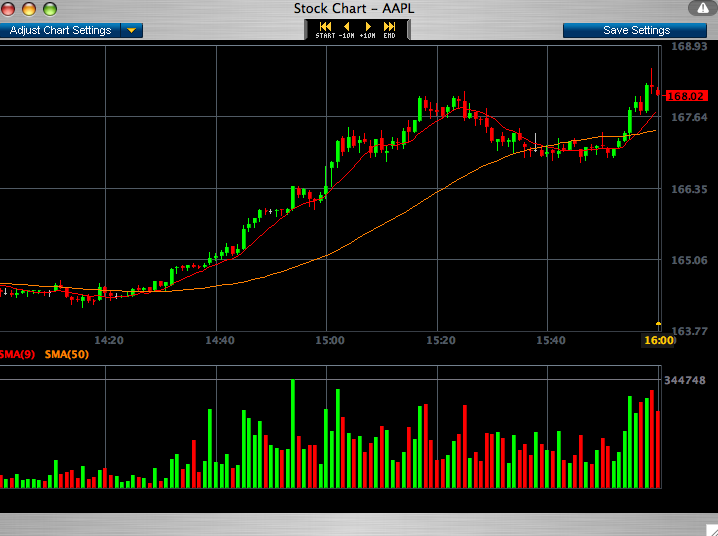Screen dimensions: 718x536
Task: Select the SMA(50) indicator label
Action: click(x=67, y=354)
